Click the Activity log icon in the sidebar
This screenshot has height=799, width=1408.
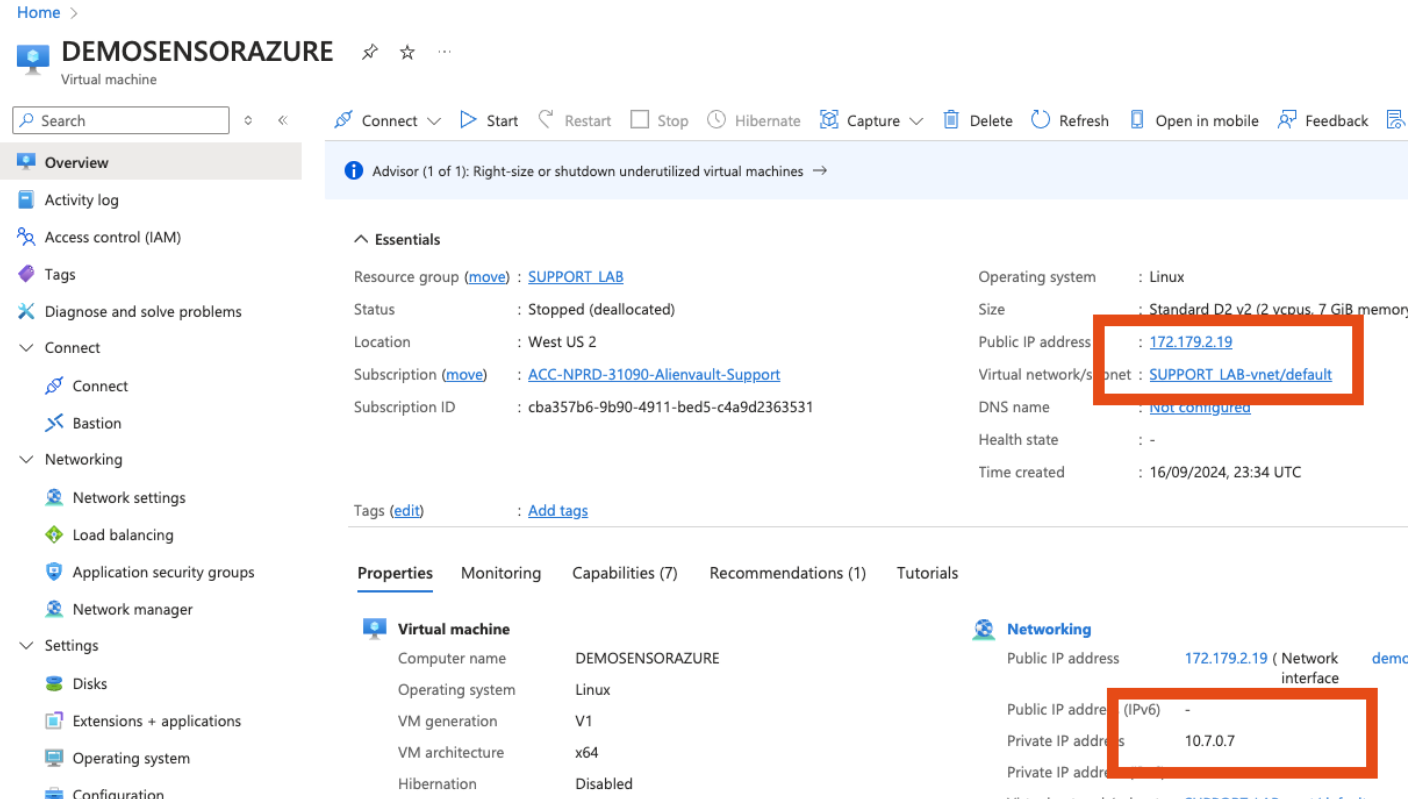(x=26, y=200)
